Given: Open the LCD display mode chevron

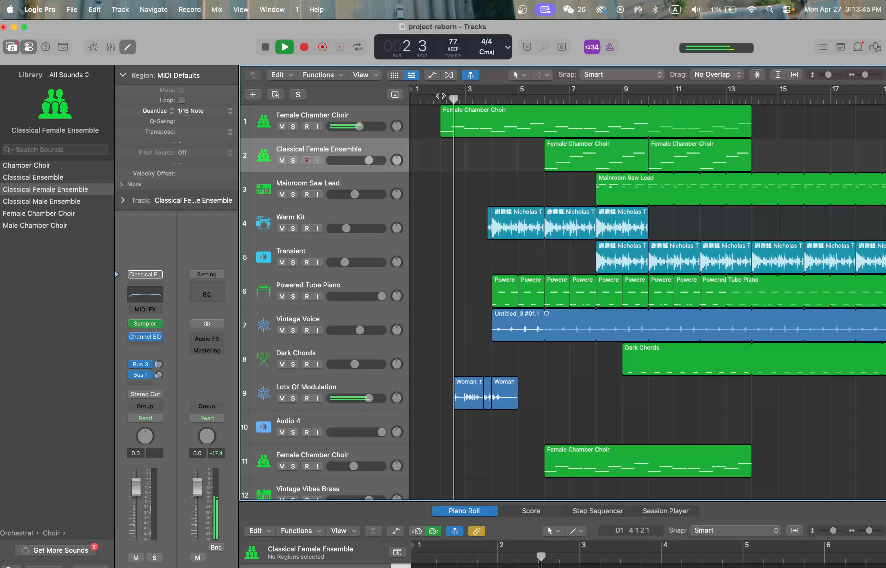Looking at the screenshot, I should [507, 47].
